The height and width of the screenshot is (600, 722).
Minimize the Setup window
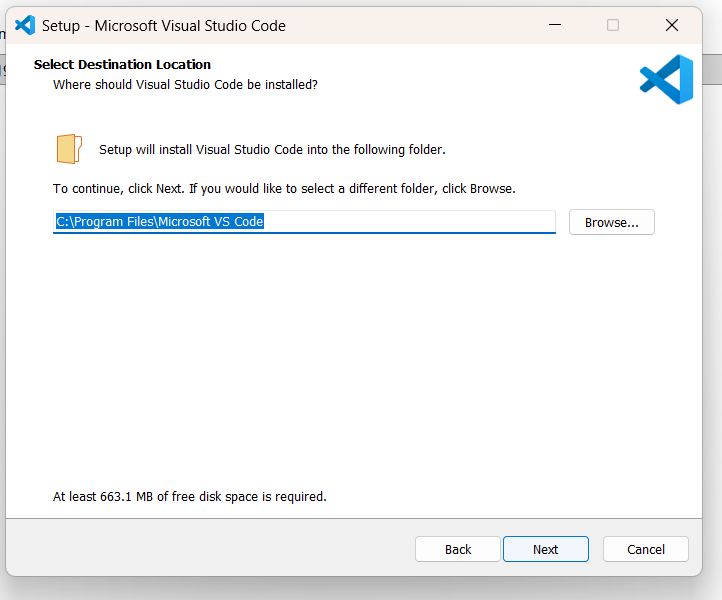click(555, 25)
